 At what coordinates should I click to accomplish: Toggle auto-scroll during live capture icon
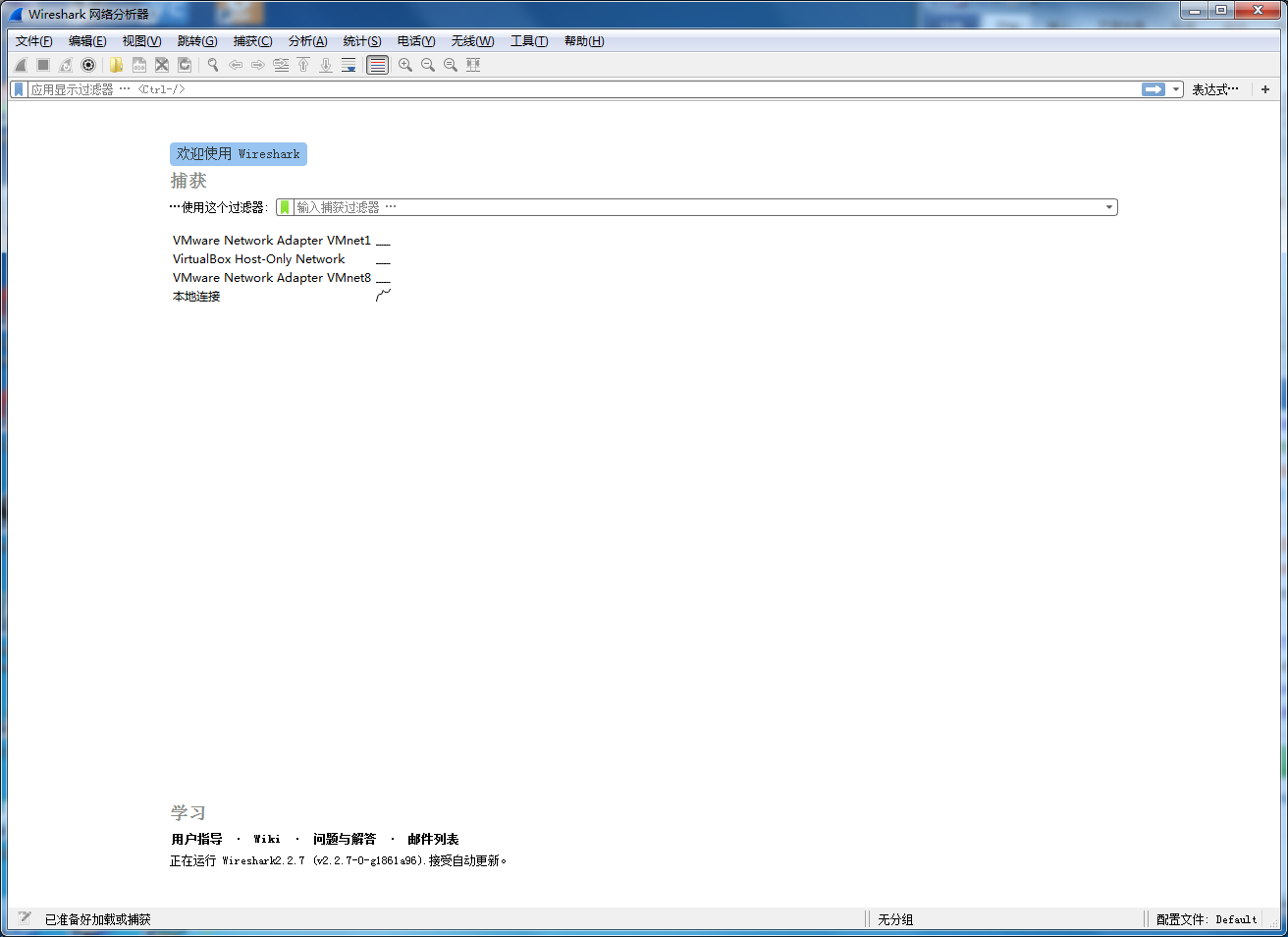349,65
